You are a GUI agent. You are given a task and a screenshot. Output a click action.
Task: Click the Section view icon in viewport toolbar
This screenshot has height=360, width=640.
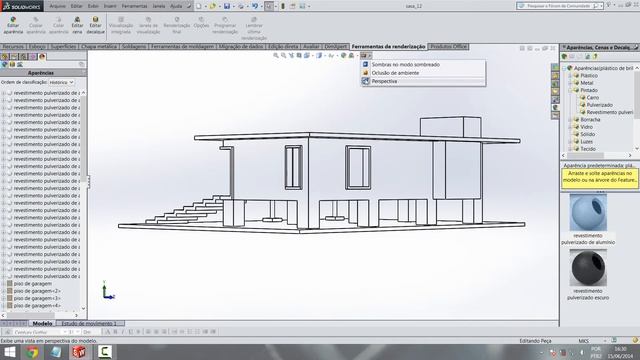point(299,56)
